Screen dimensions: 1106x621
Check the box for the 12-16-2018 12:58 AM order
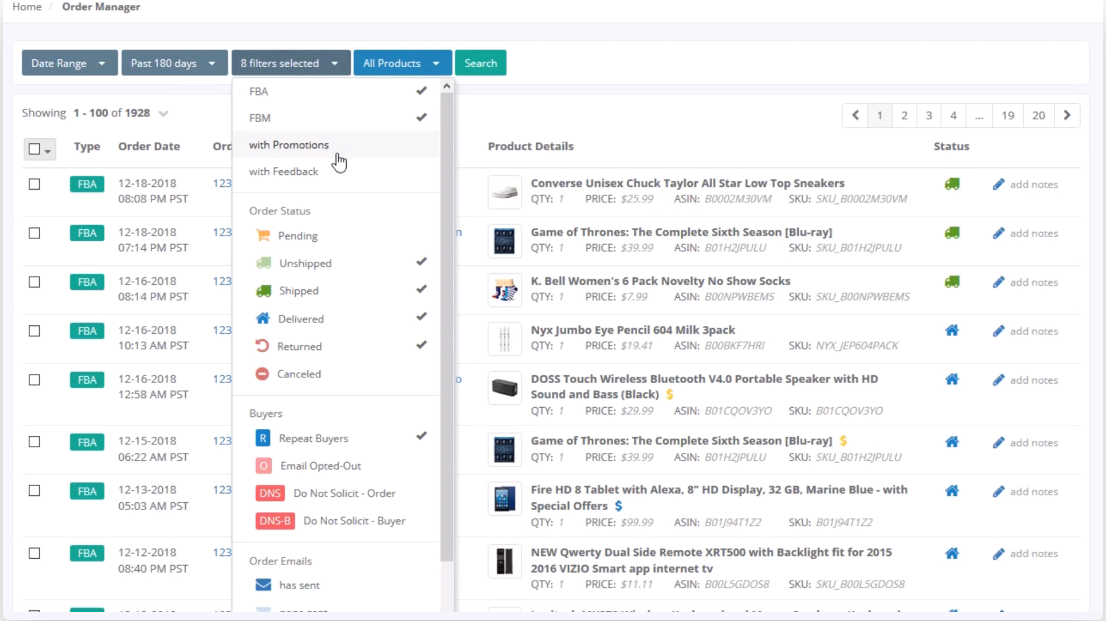(x=35, y=380)
